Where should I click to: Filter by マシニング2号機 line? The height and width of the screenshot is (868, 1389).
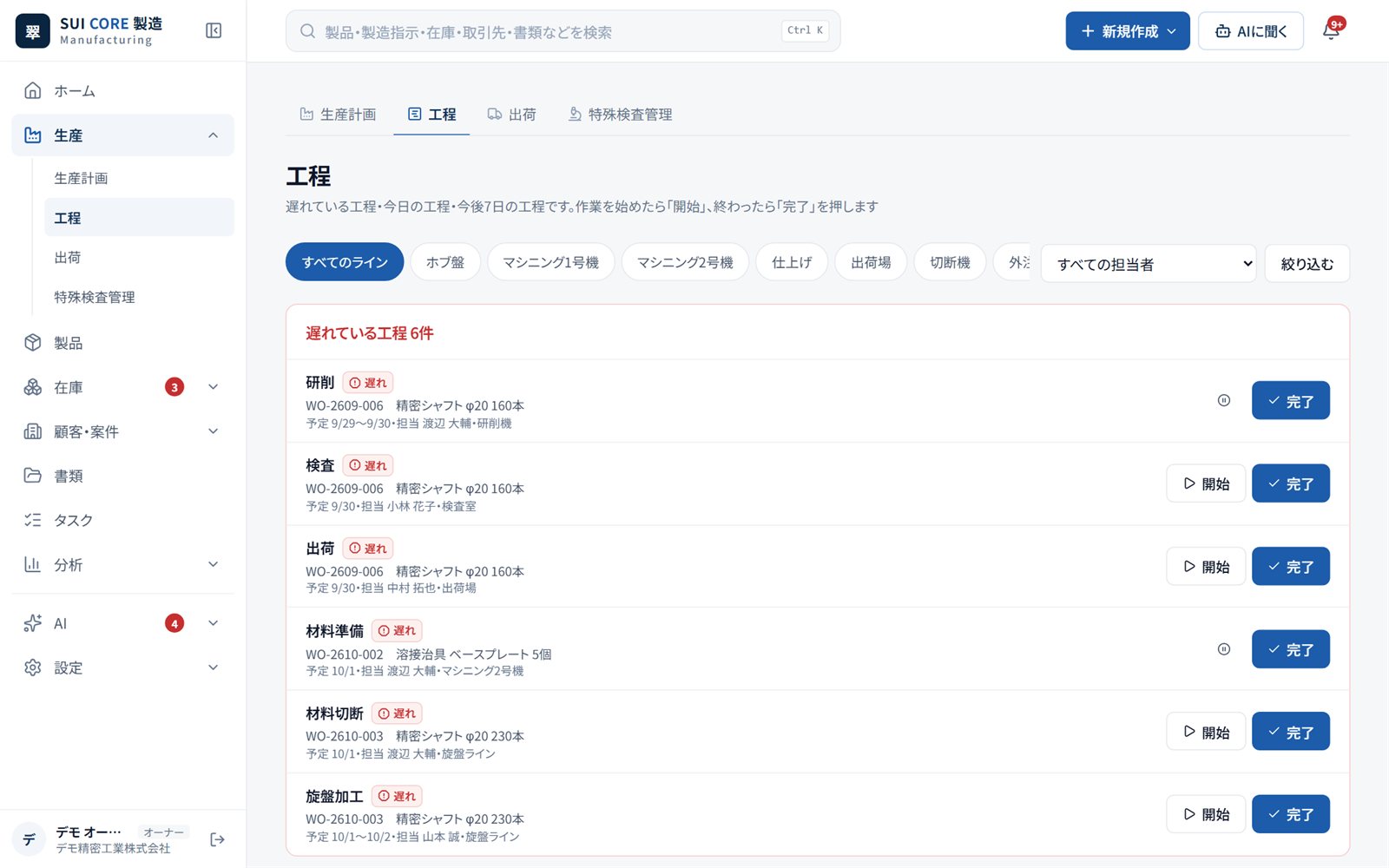(685, 262)
